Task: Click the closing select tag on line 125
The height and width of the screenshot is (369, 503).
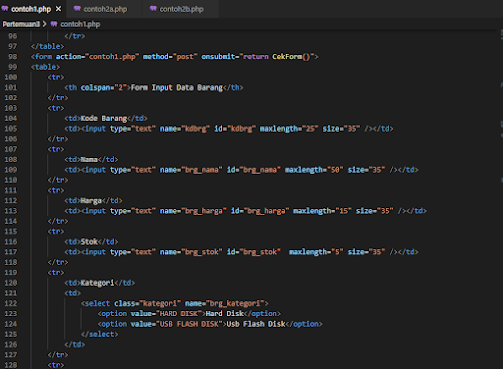Action: click(100, 334)
